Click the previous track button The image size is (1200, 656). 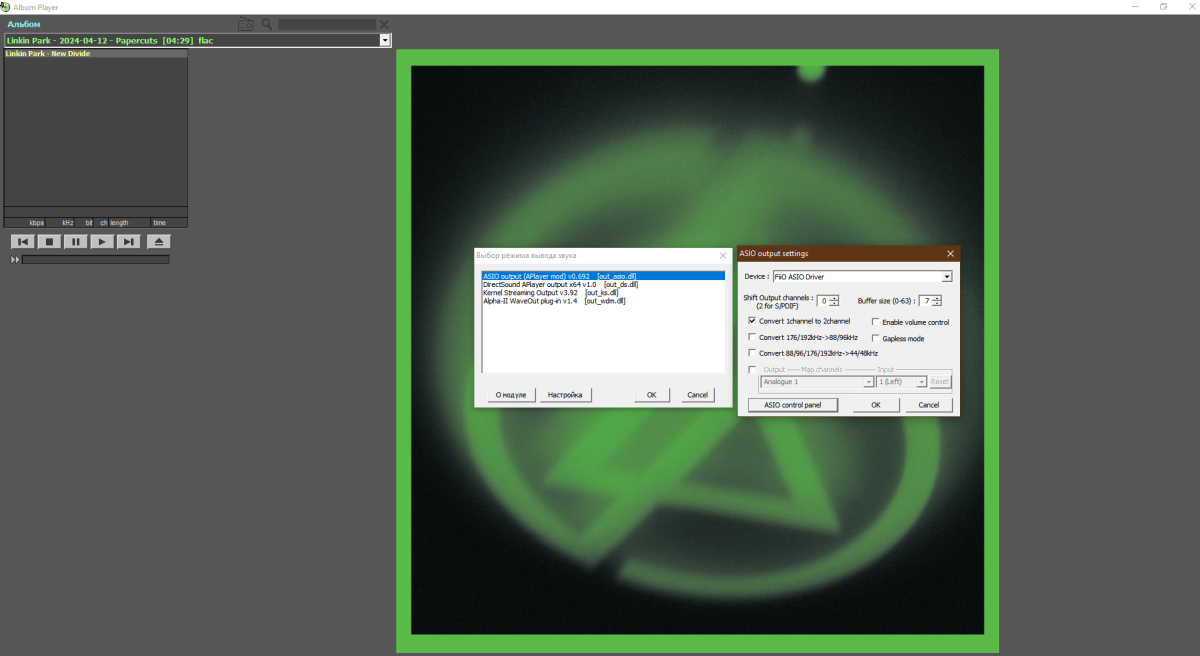(22, 241)
